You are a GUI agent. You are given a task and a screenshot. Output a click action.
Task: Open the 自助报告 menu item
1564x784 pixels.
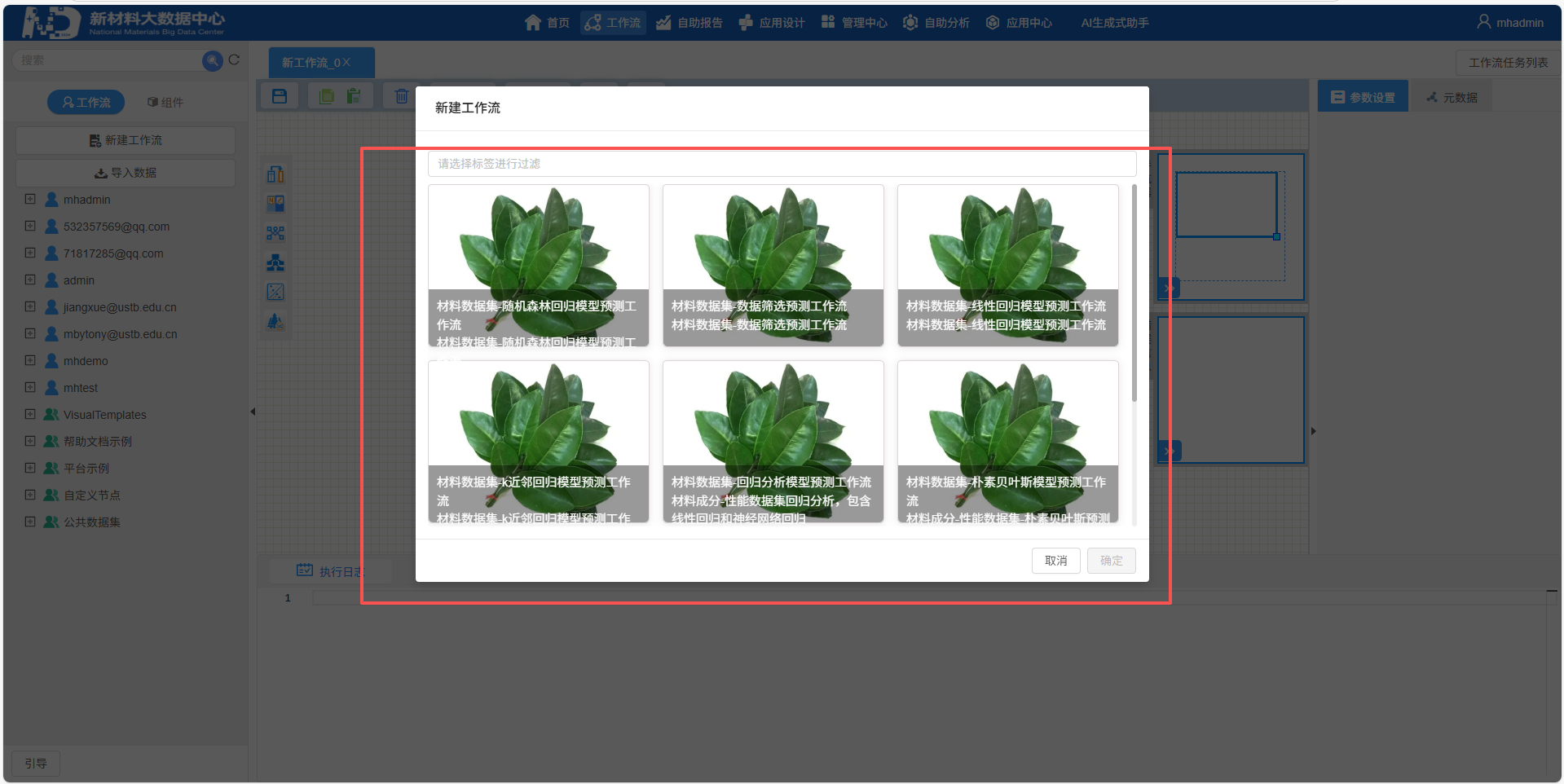click(689, 23)
